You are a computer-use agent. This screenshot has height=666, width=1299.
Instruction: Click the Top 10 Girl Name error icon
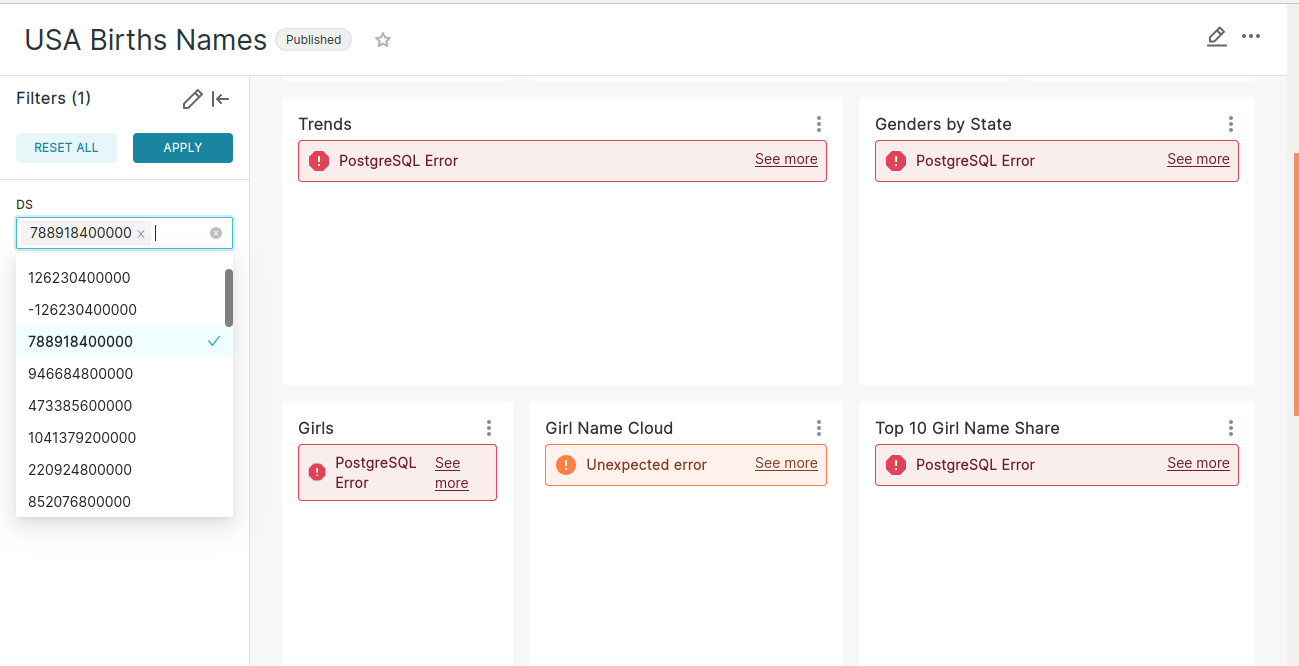(896, 465)
